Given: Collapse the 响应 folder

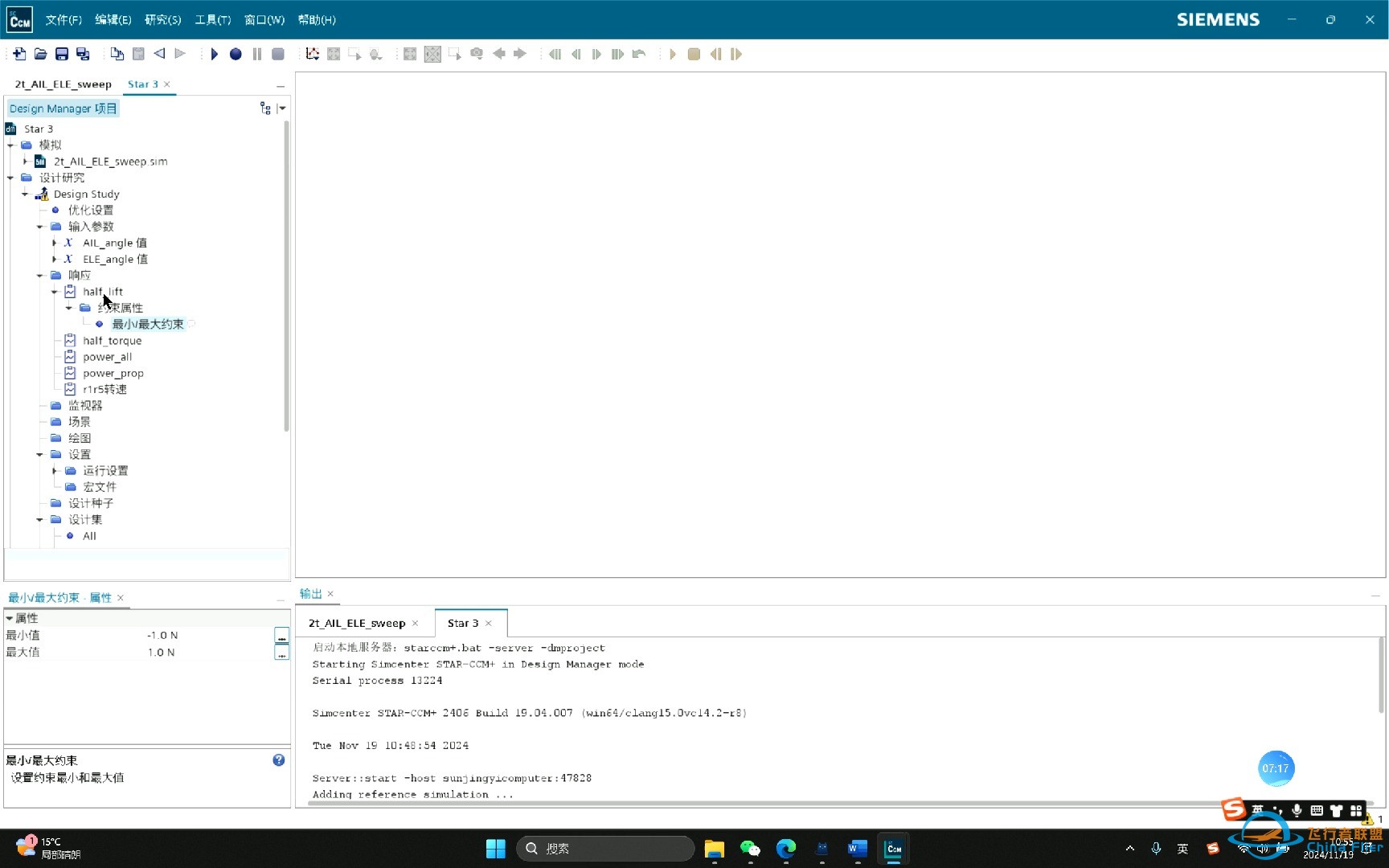Looking at the screenshot, I should click(39, 276).
